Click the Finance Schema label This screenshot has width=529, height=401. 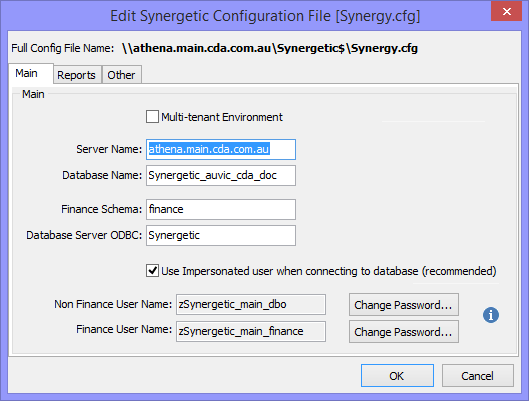(x=102, y=209)
